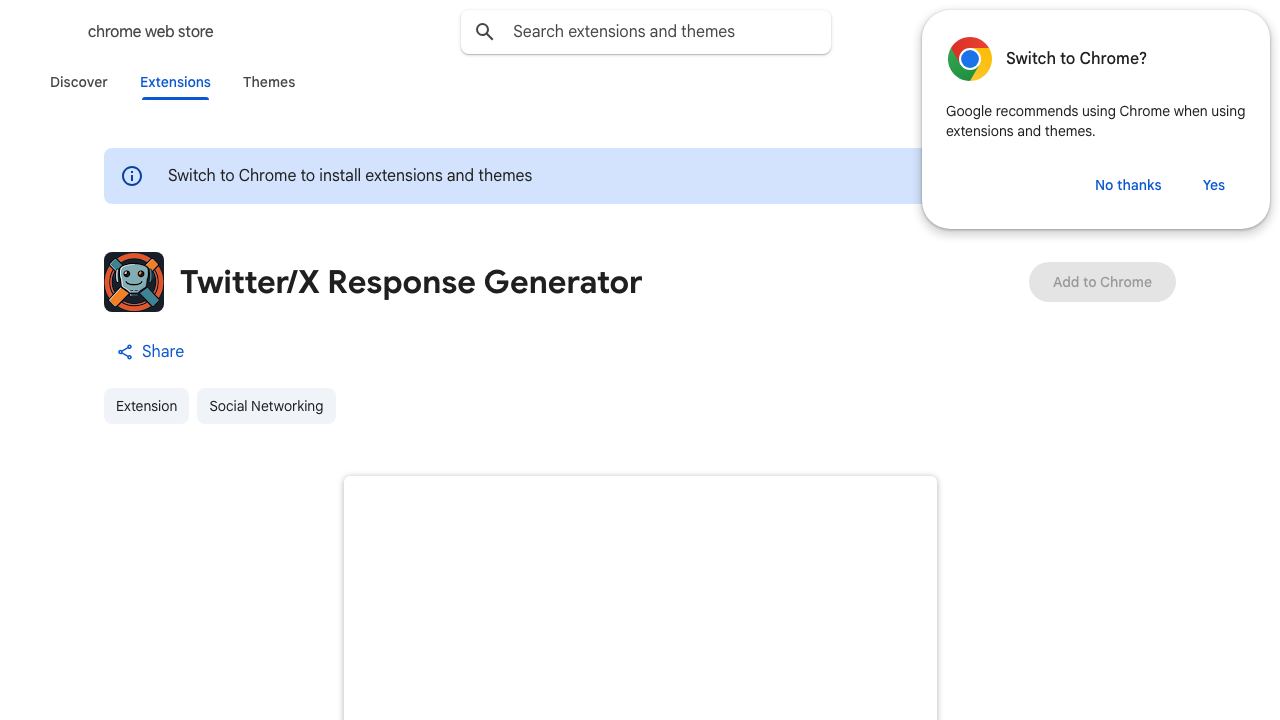Image resolution: width=1280 pixels, height=720 pixels.
Task: Open the Discover tab
Action: point(79,82)
